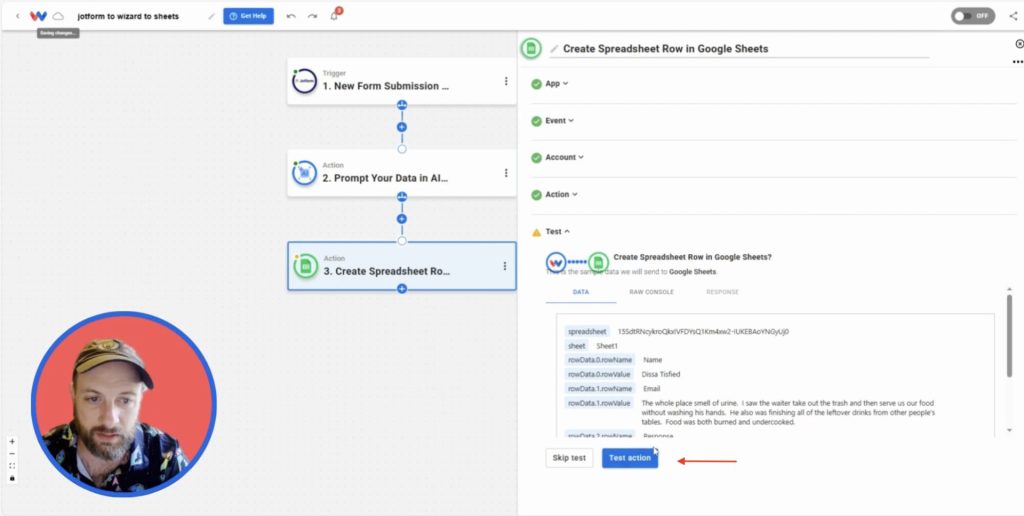
Task: Open the panel's three-dot more menu
Action: (x=1017, y=62)
